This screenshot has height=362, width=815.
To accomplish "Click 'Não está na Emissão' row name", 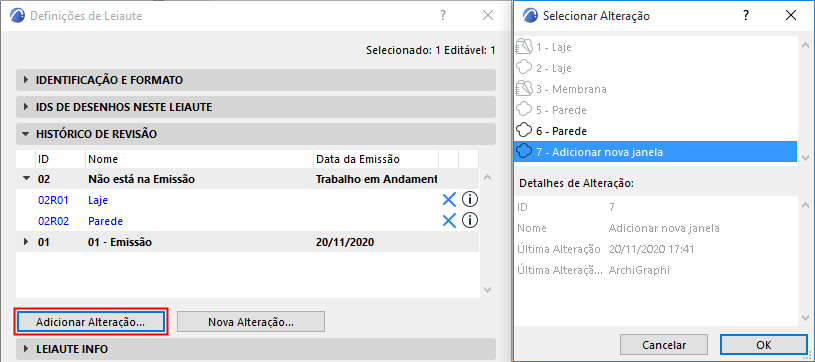I will (x=141, y=179).
